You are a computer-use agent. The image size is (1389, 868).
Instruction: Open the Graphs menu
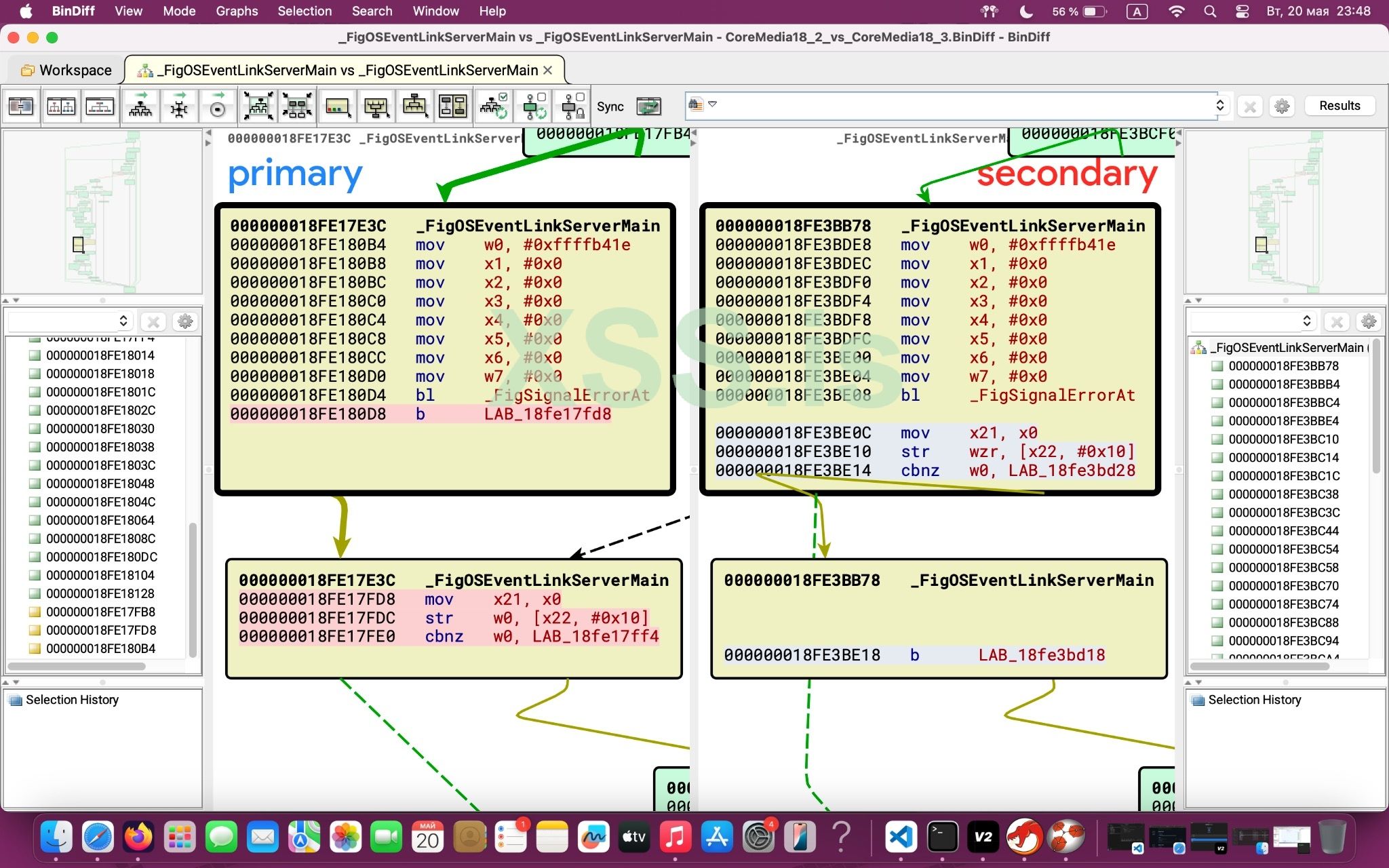(236, 11)
